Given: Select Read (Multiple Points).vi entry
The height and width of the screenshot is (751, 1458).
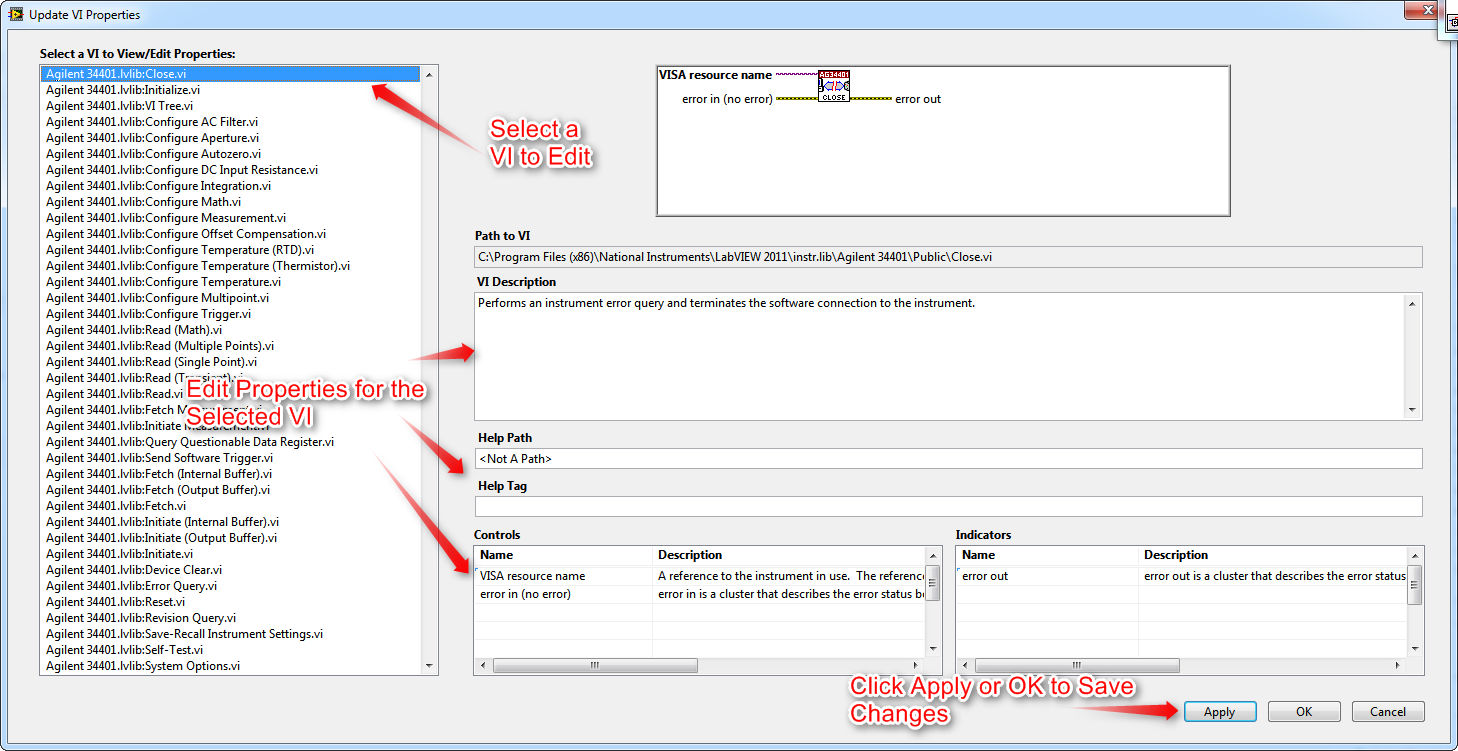Looking at the screenshot, I should tap(231, 346).
